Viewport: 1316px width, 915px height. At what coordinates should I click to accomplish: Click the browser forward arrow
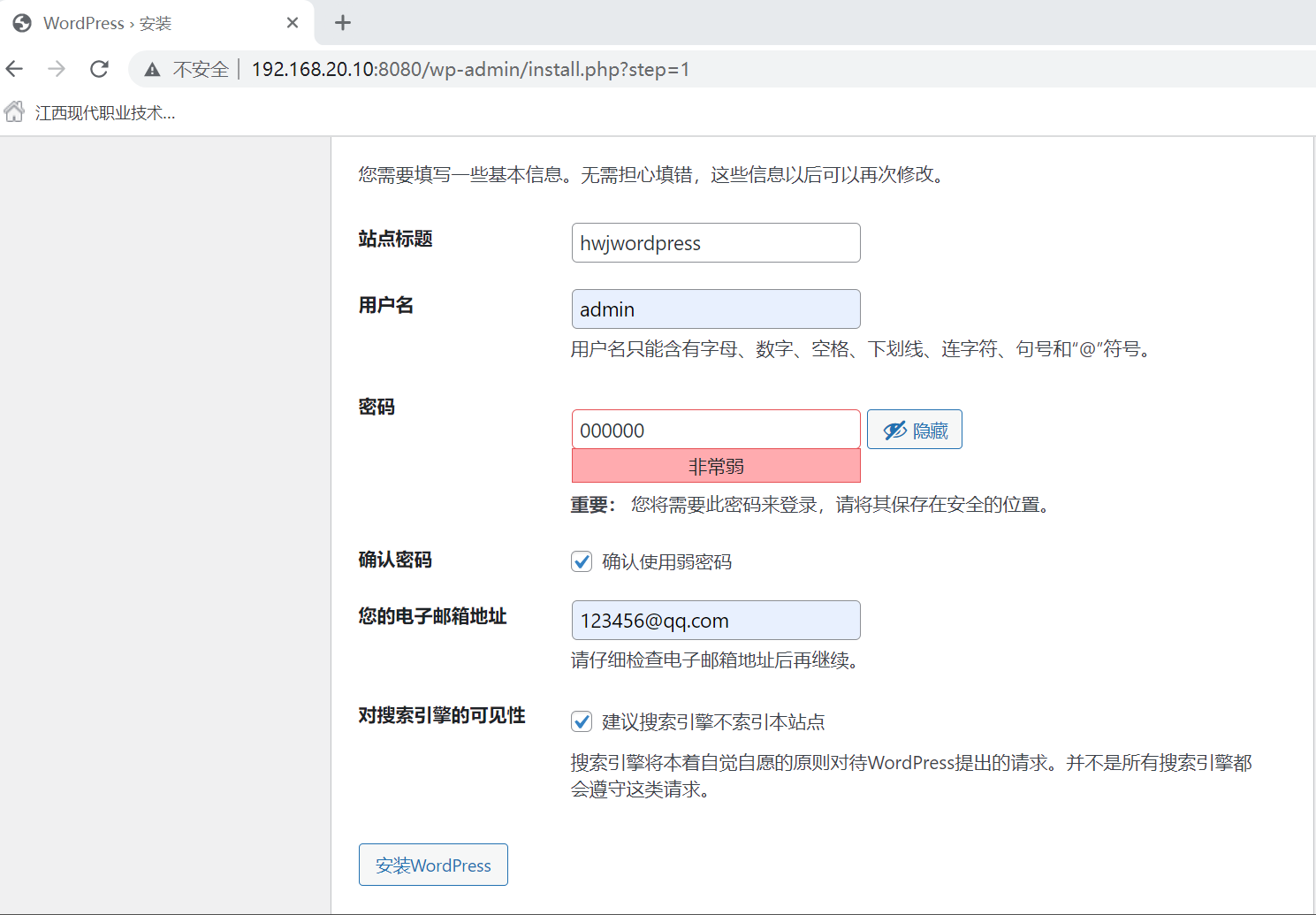click(57, 69)
